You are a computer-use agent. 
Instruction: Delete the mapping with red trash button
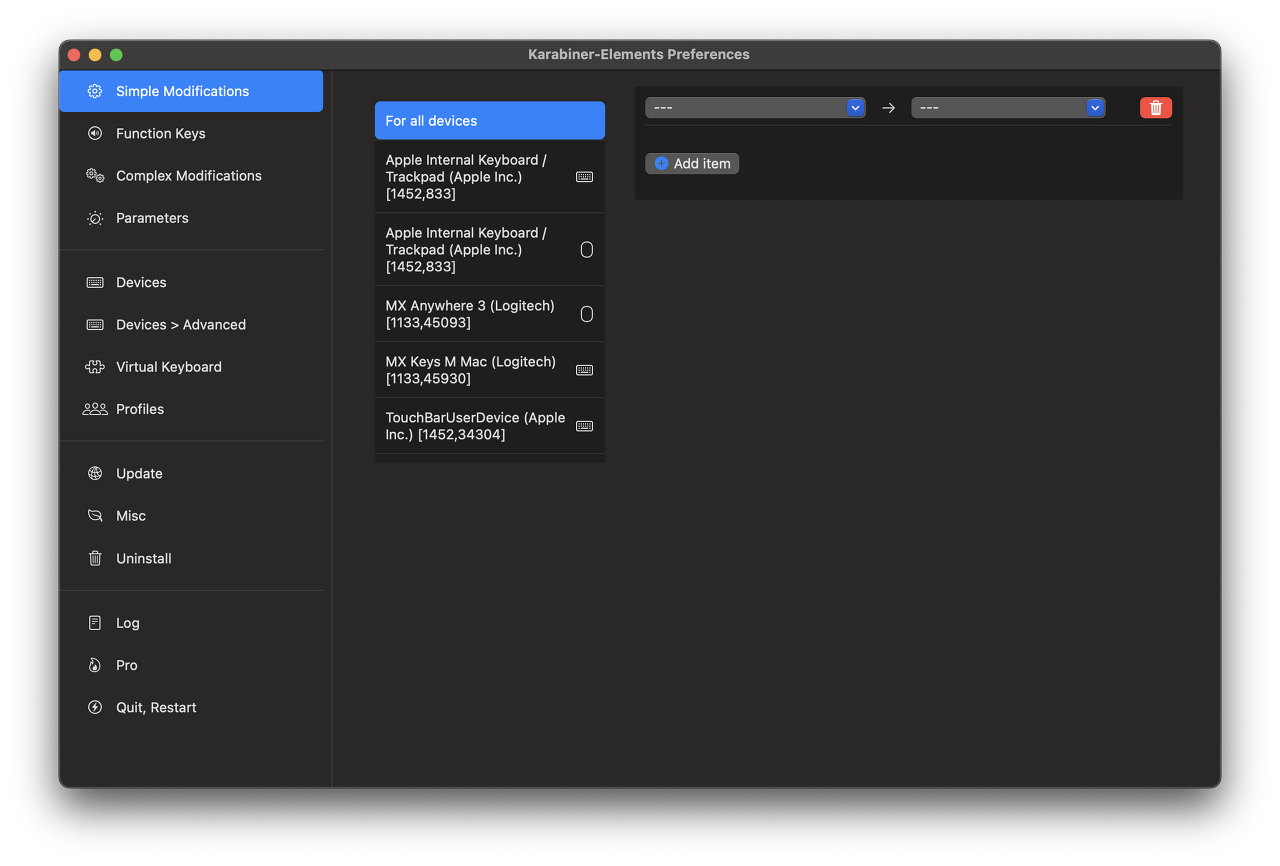(1156, 108)
